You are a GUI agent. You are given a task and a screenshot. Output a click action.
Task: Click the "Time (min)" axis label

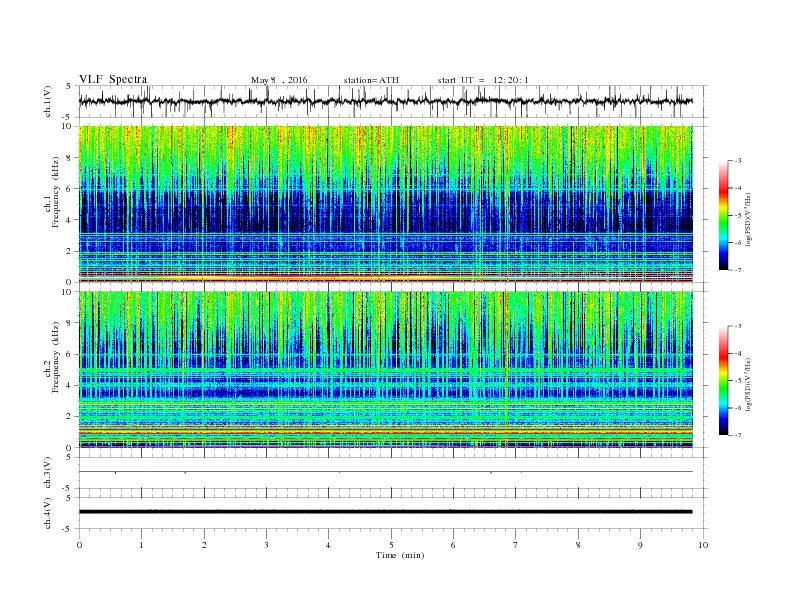click(x=400, y=555)
